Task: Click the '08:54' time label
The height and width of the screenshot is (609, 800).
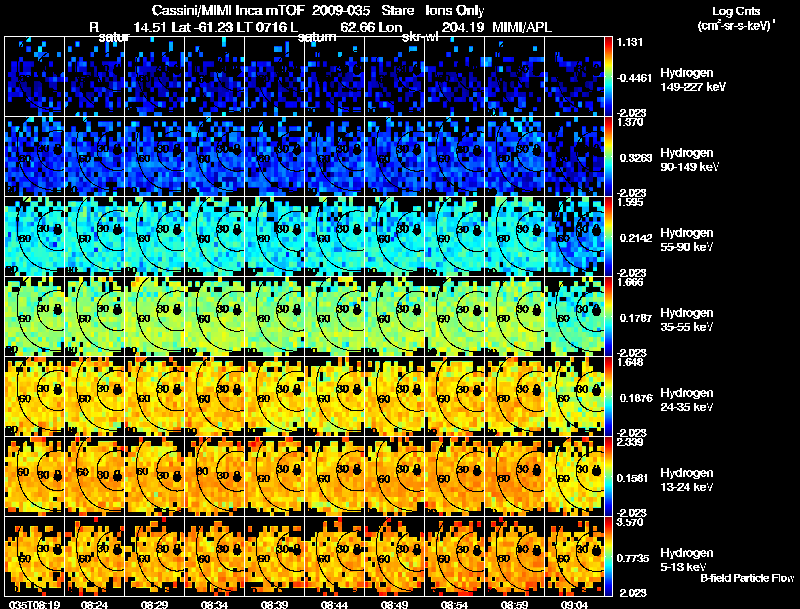Action: click(x=454, y=604)
